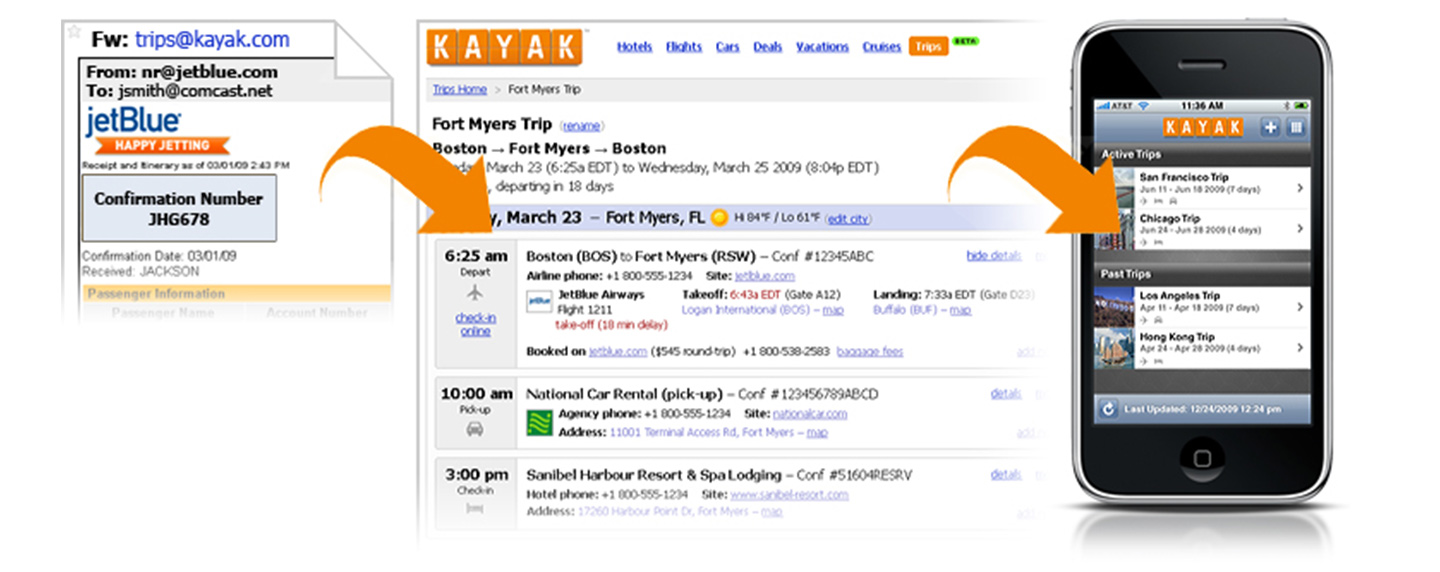The height and width of the screenshot is (572, 1440).
Task: Tap the KAYAK logo in the phone app
Action: 1202,127
